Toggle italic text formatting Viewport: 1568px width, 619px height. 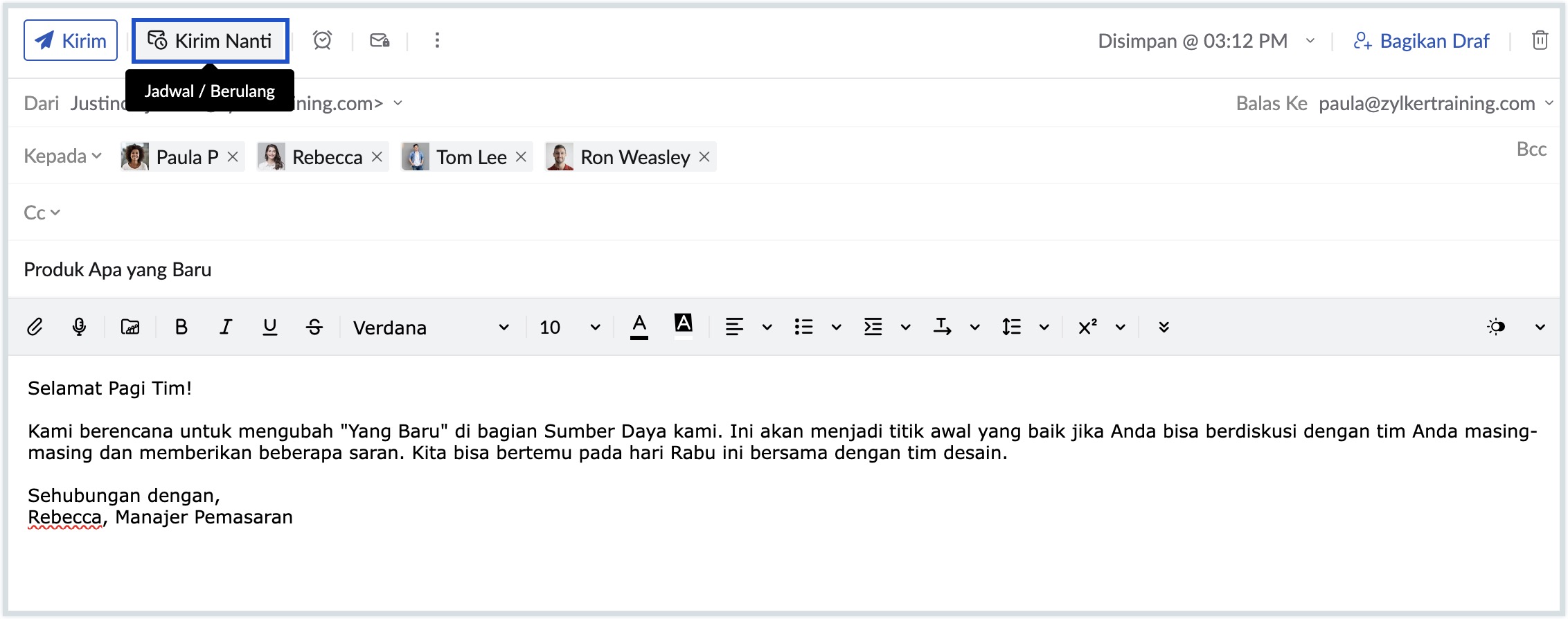point(226,327)
